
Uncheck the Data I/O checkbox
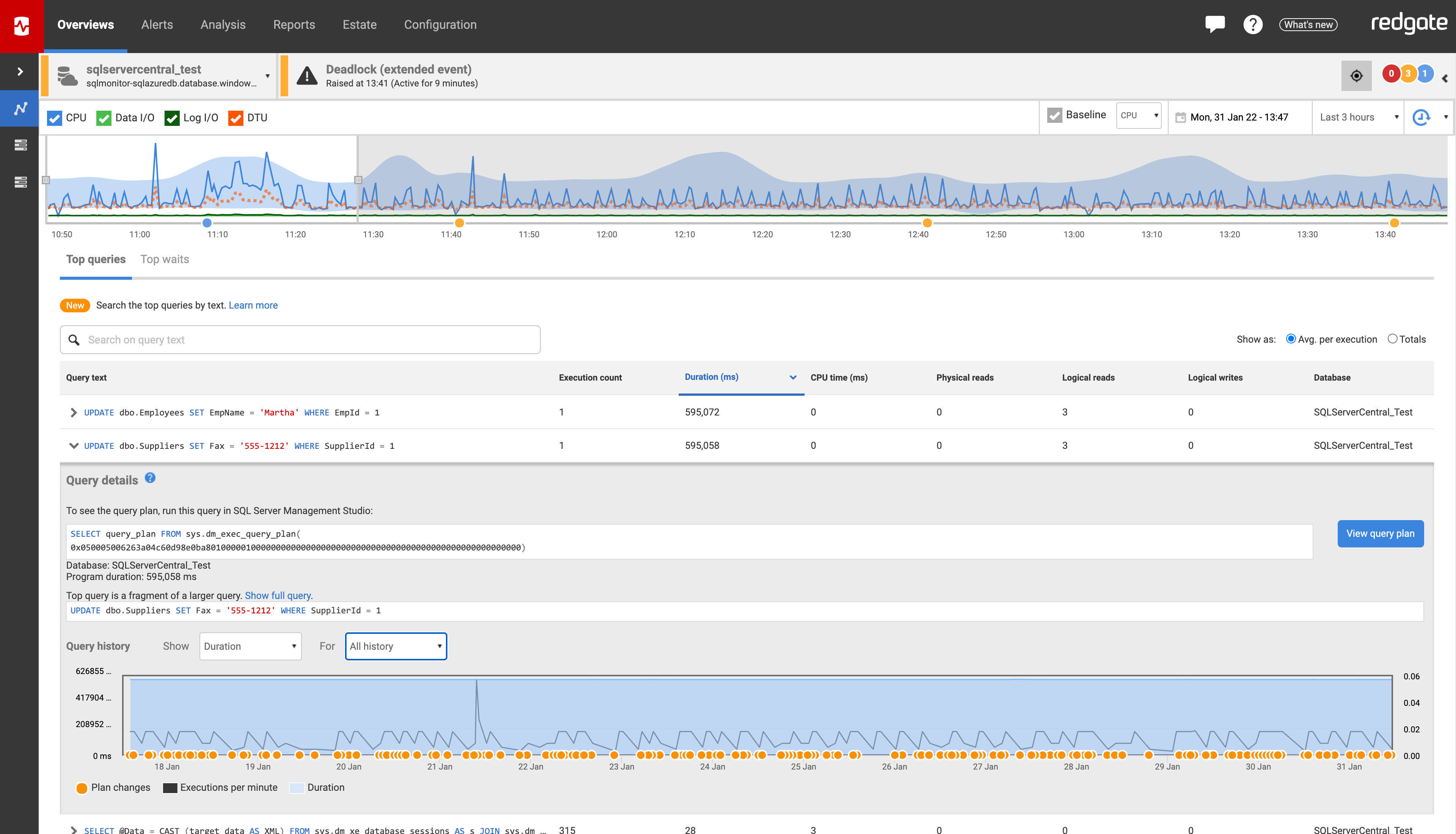tap(104, 118)
